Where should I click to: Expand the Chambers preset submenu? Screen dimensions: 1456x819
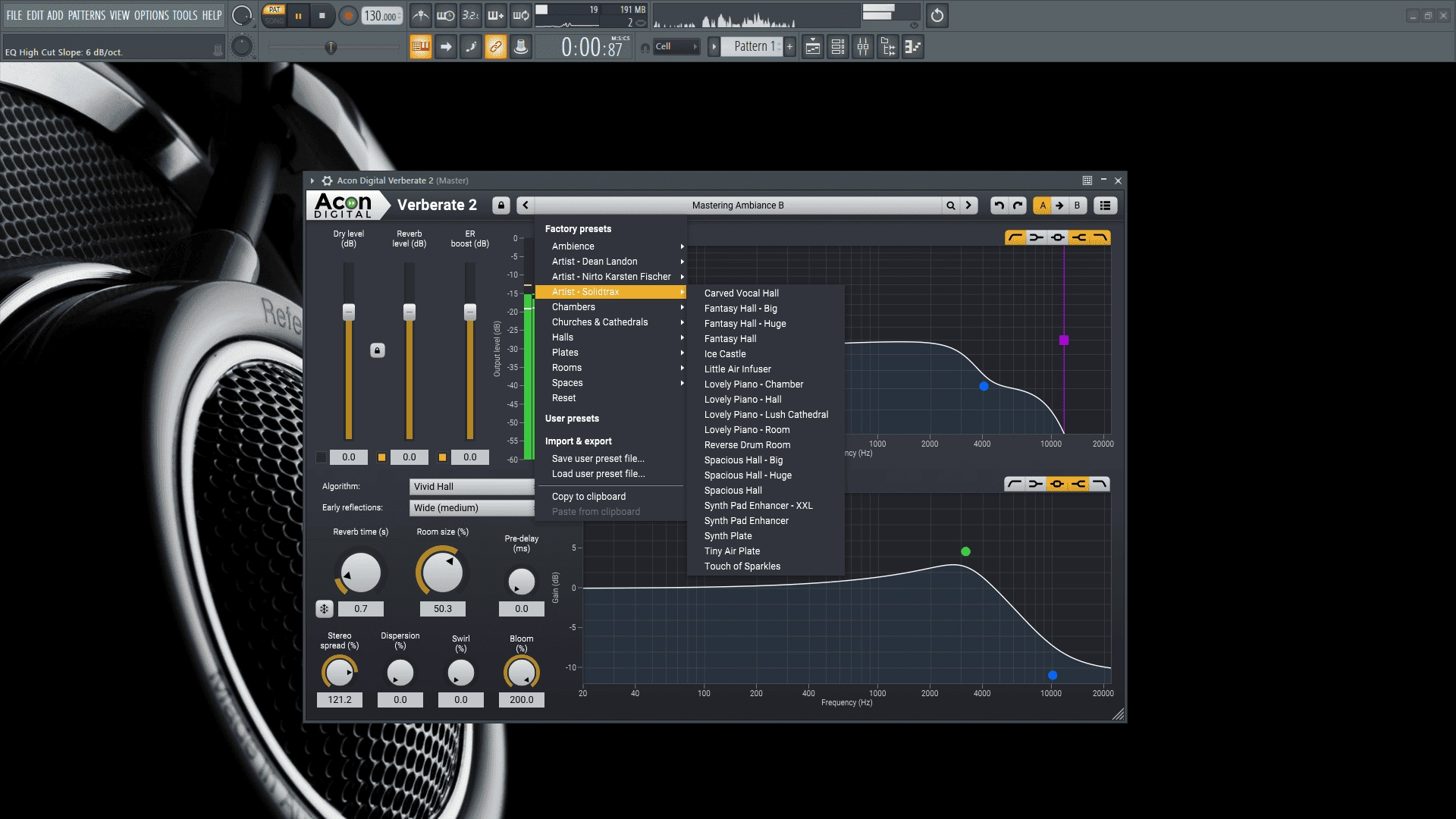pos(610,307)
